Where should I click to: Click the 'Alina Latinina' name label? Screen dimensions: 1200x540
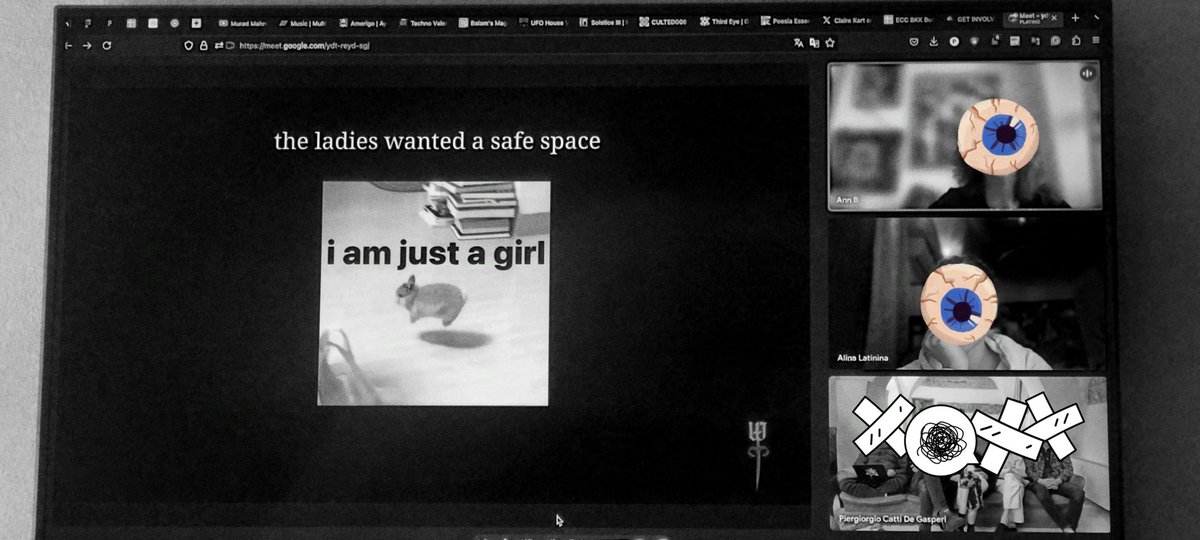click(x=862, y=358)
